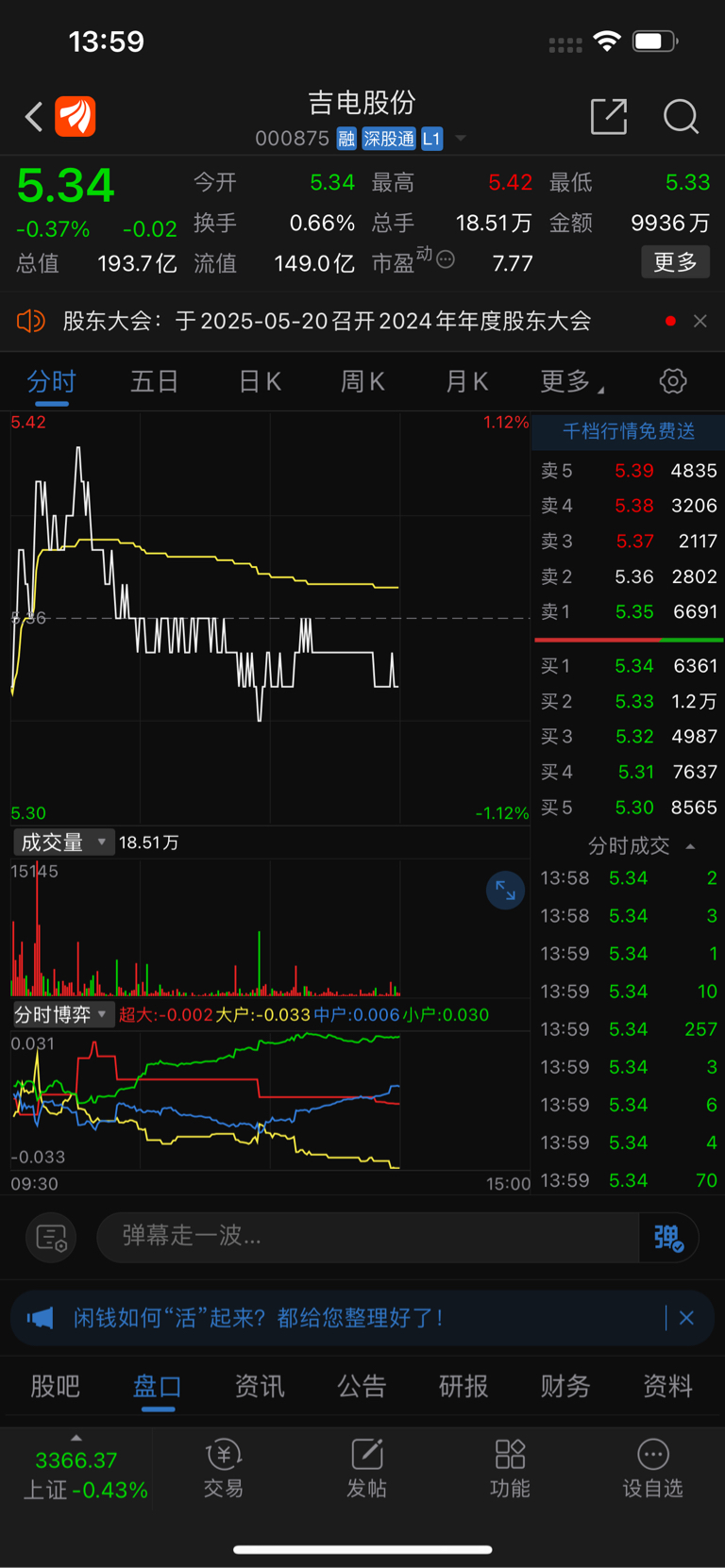
Task: Tap the 吉电股份 stock title
Action: (x=362, y=103)
